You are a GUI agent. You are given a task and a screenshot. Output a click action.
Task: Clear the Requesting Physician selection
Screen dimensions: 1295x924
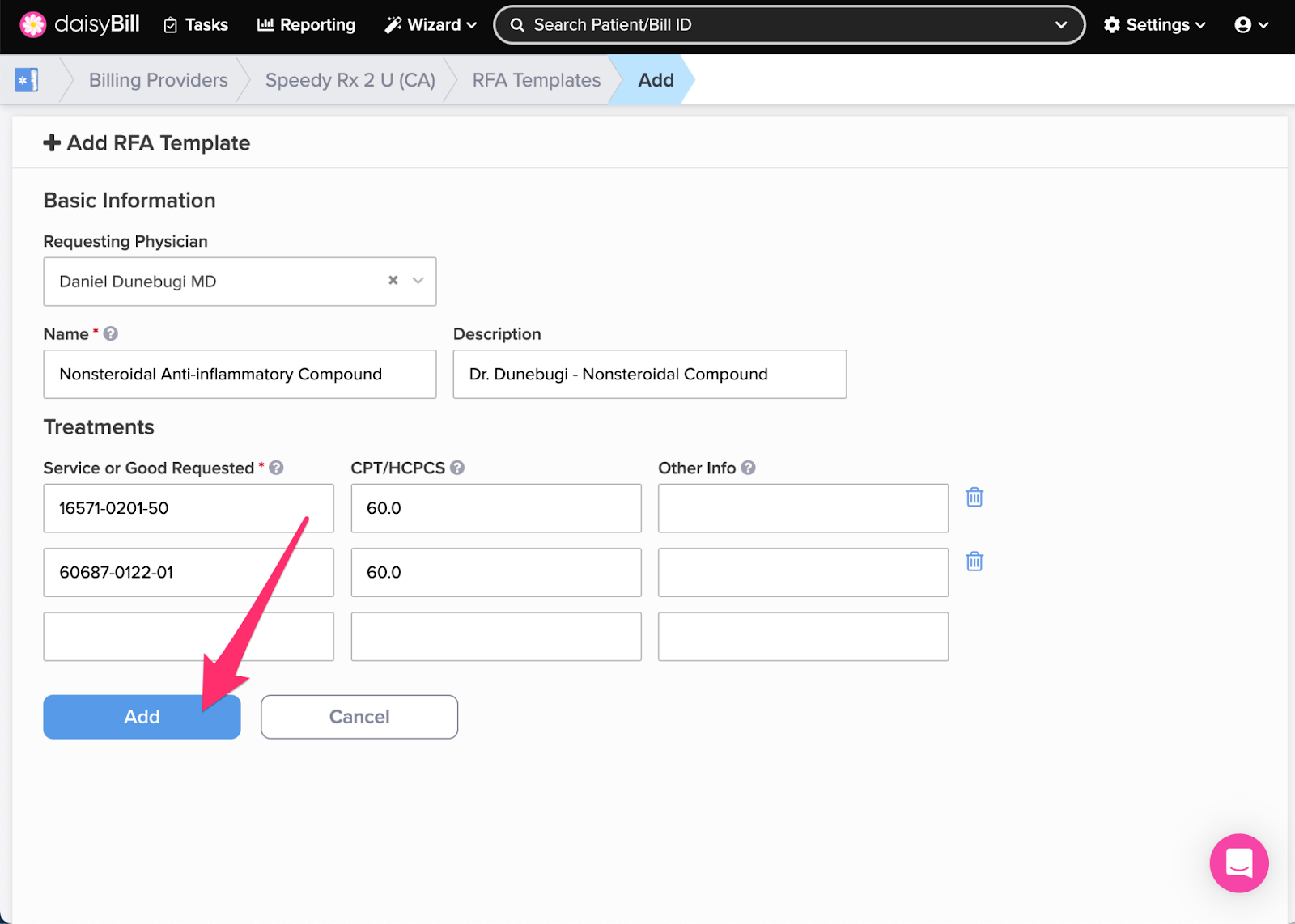393,280
